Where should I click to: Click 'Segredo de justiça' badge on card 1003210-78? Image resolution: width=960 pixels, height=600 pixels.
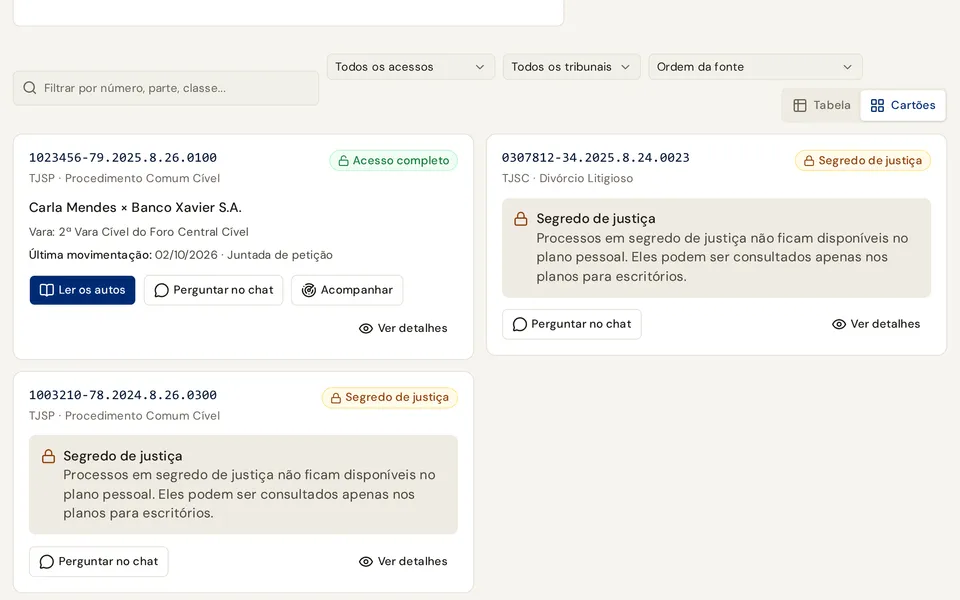coord(390,398)
